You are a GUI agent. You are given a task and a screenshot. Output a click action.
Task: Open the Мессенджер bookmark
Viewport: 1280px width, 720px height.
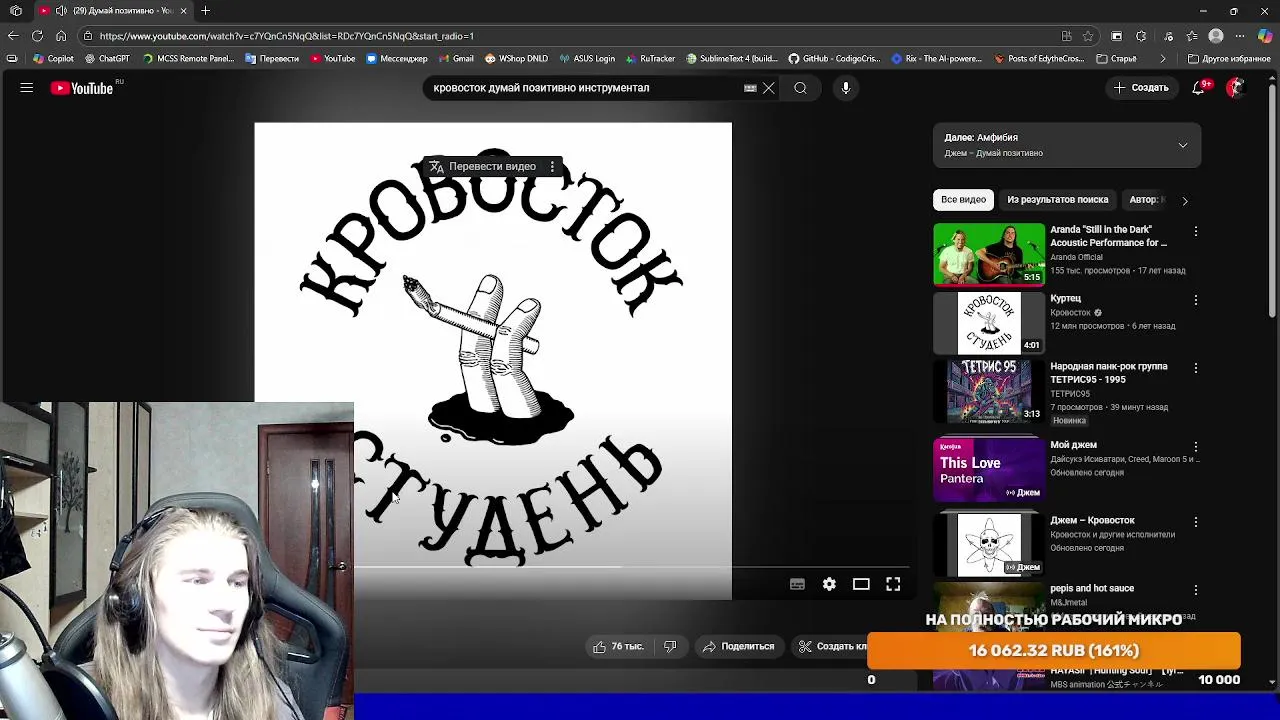tap(397, 59)
